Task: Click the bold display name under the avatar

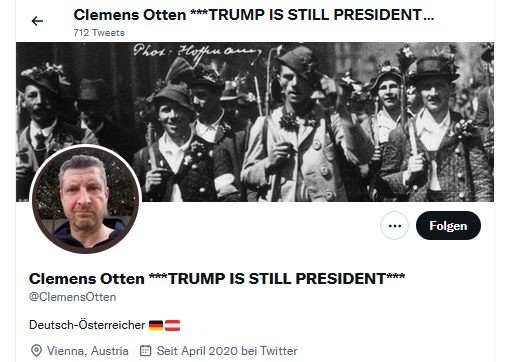Action: coord(217,279)
